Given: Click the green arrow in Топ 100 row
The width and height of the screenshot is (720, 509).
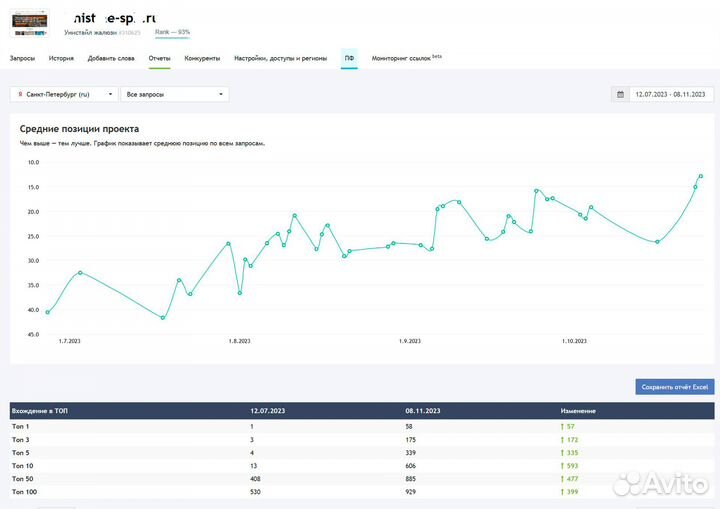Looking at the screenshot, I should [x=563, y=491].
